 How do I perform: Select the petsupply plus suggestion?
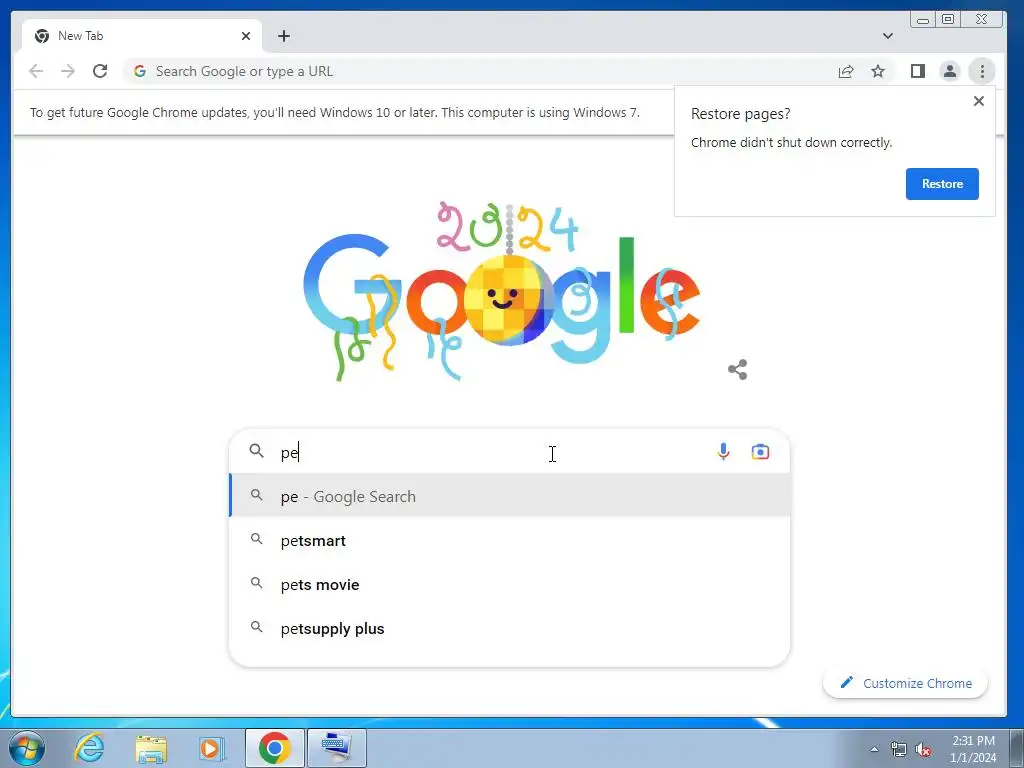[509, 629]
